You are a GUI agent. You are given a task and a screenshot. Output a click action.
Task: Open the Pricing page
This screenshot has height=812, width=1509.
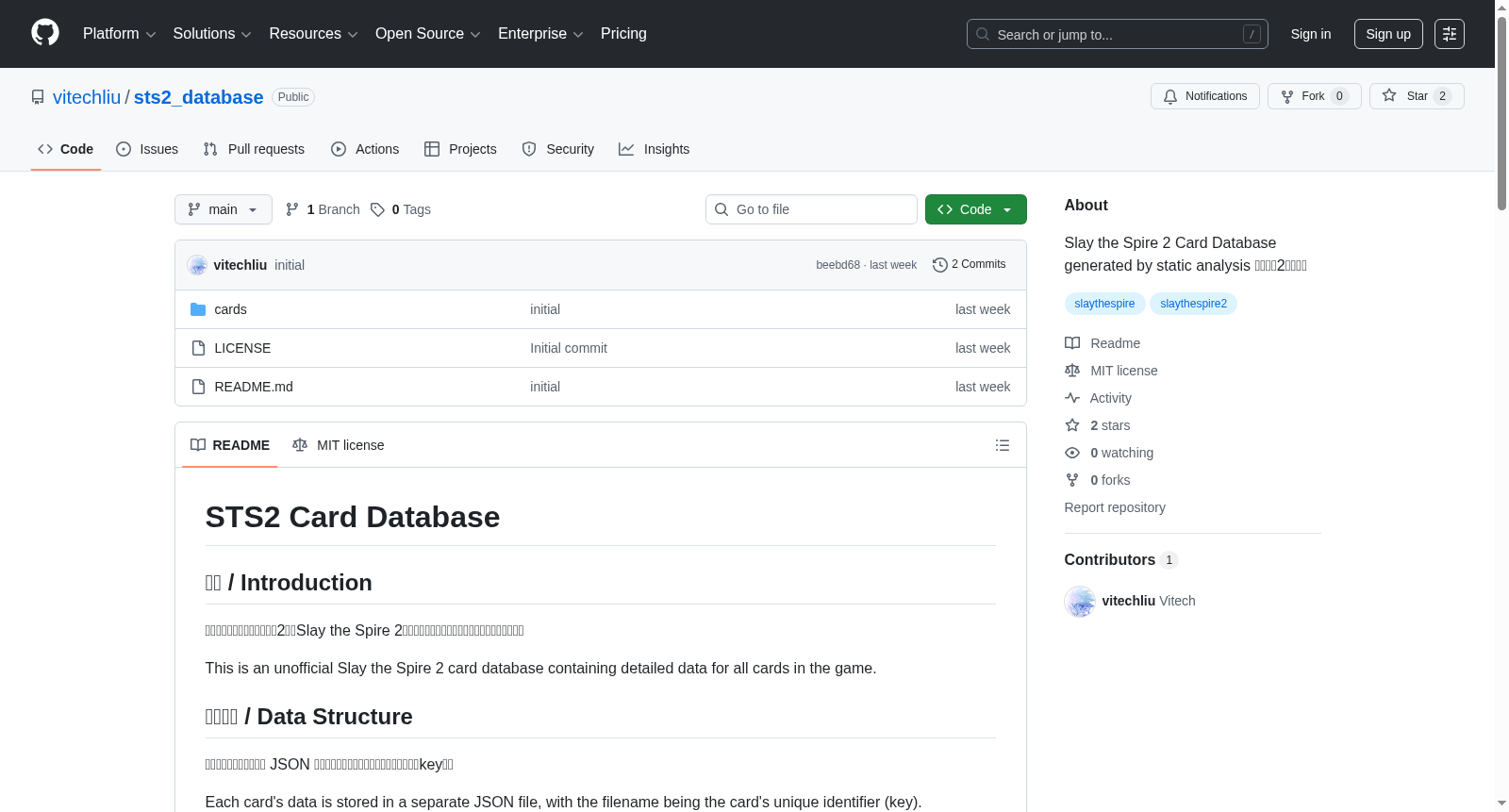click(623, 34)
